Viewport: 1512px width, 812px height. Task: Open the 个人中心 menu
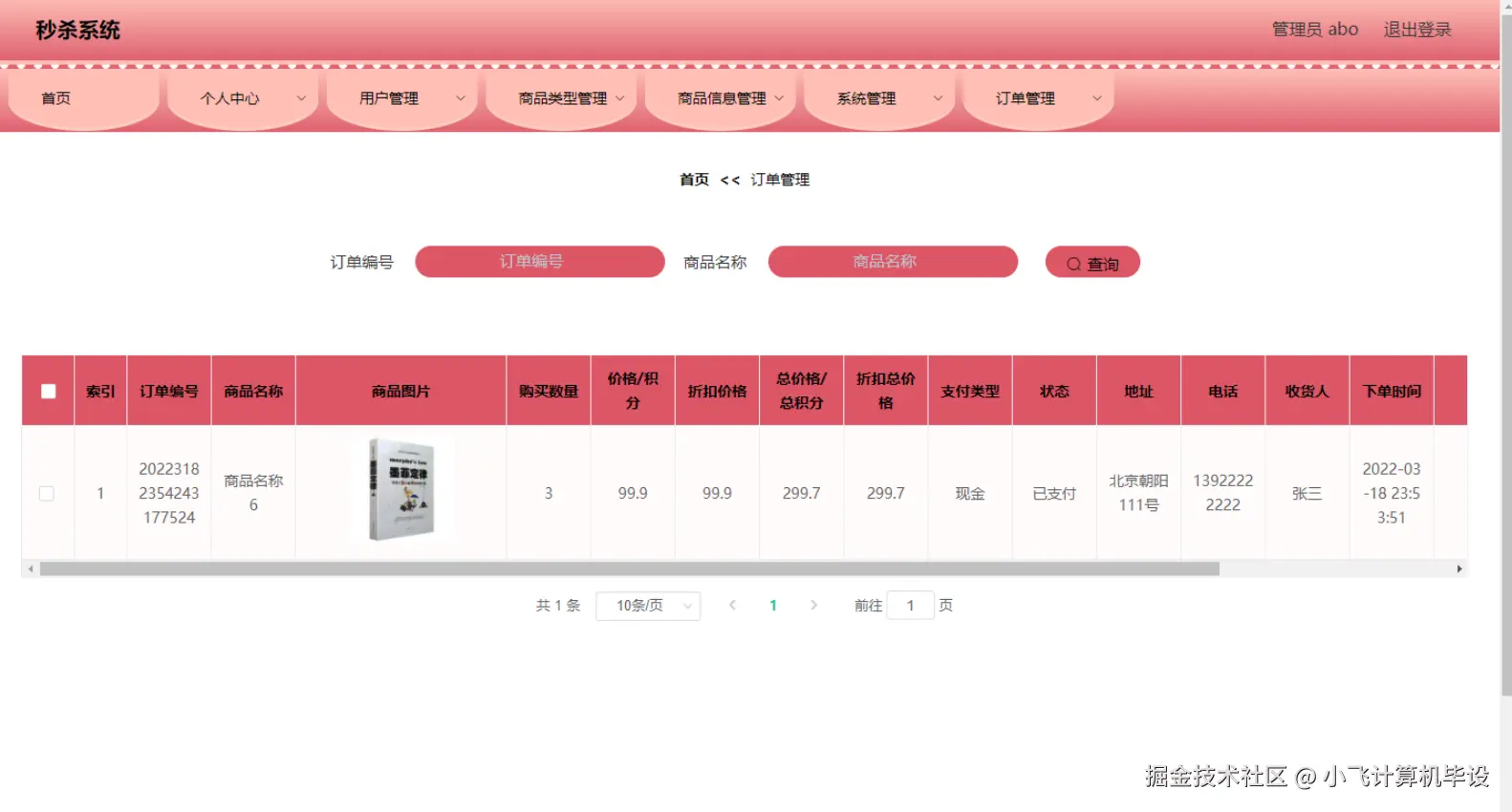243,98
